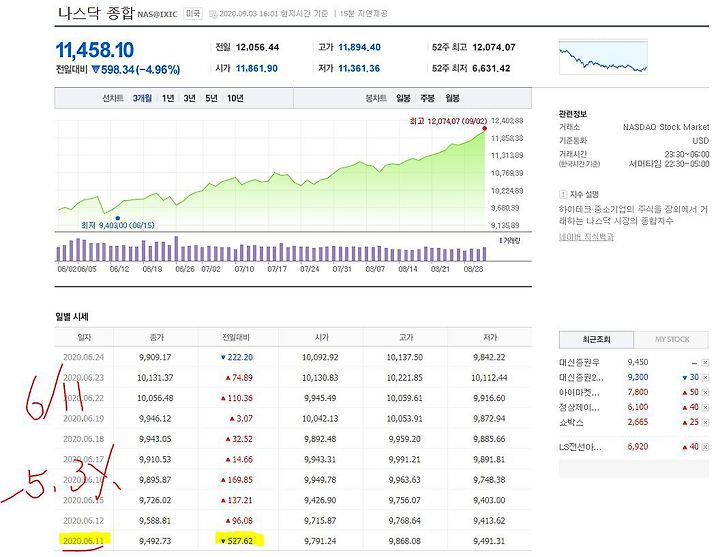The image size is (720, 557).
Task: Click closing price 9,492.73
Action: (155, 541)
